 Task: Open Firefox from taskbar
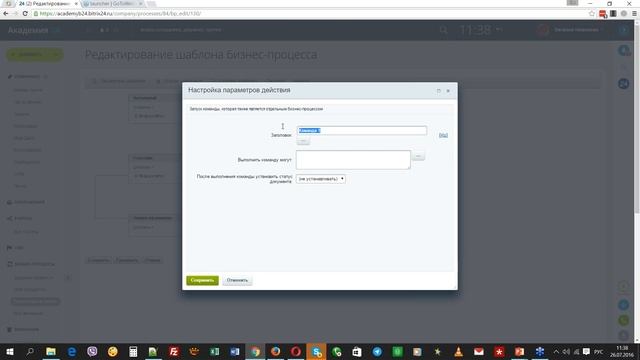[276, 351]
